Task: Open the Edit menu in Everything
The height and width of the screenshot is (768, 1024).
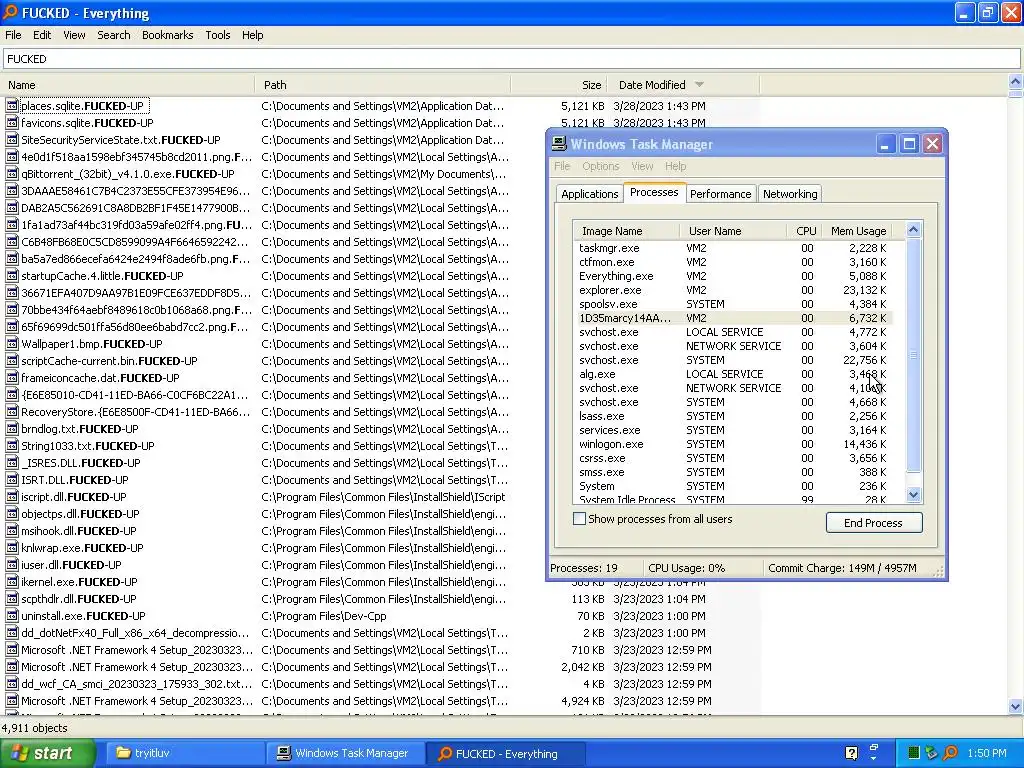Action: (x=42, y=35)
